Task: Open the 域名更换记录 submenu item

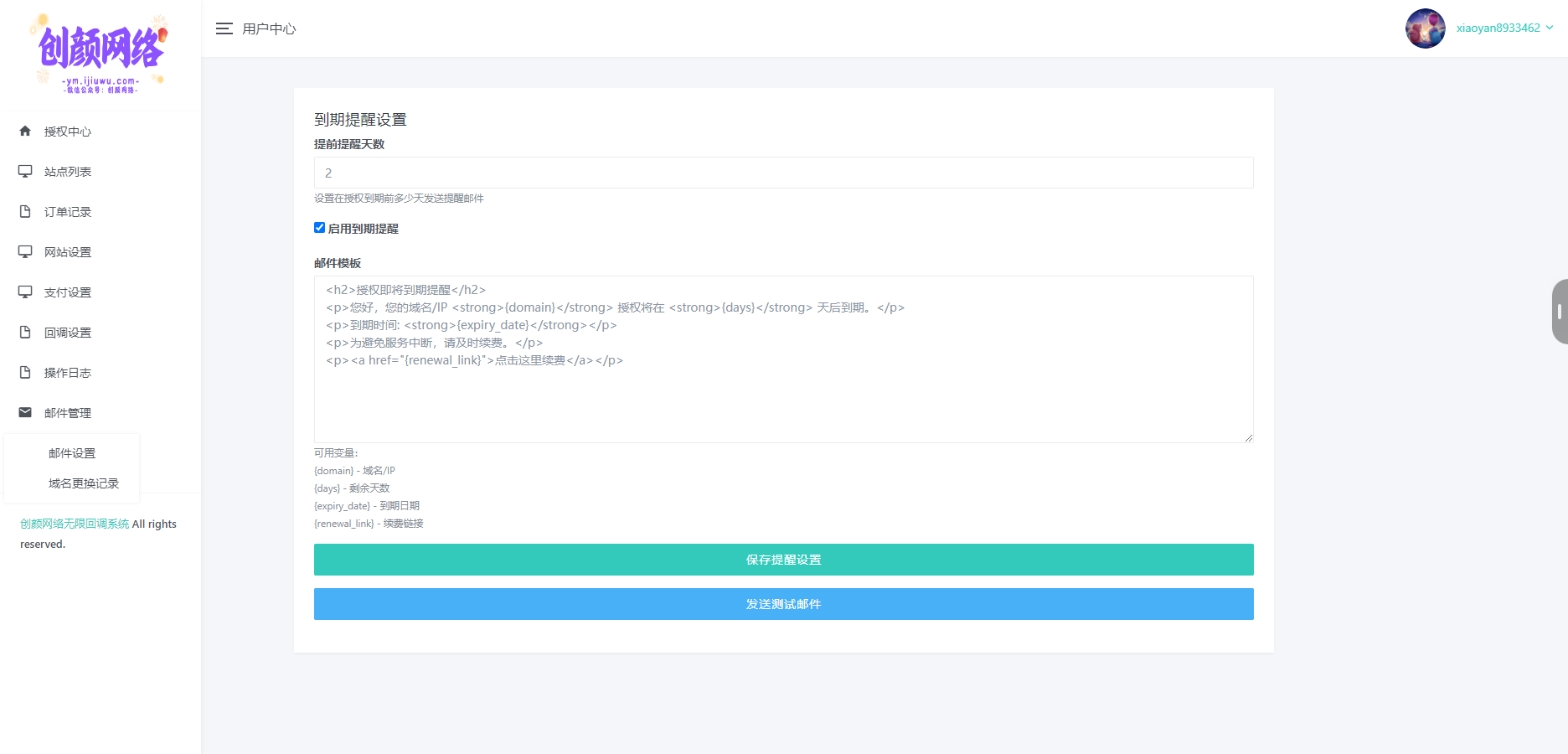Action: [84, 483]
